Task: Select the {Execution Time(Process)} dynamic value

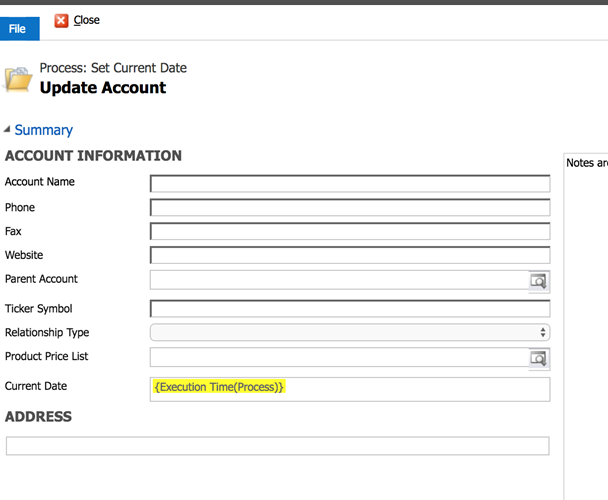Action: [x=219, y=387]
